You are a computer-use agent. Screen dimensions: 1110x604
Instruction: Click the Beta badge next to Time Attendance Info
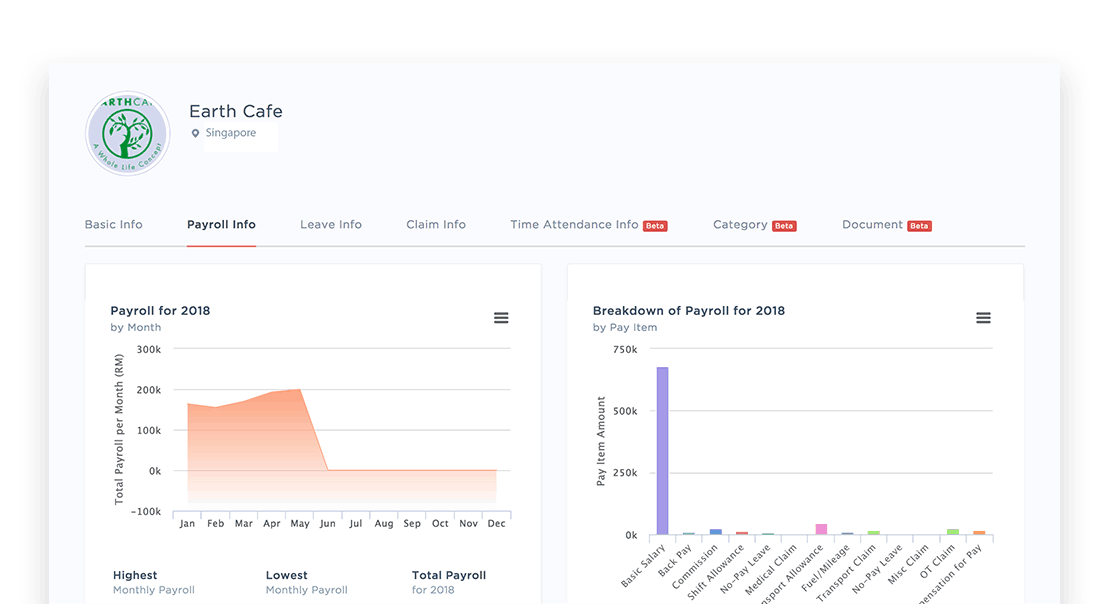(x=655, y=226)
